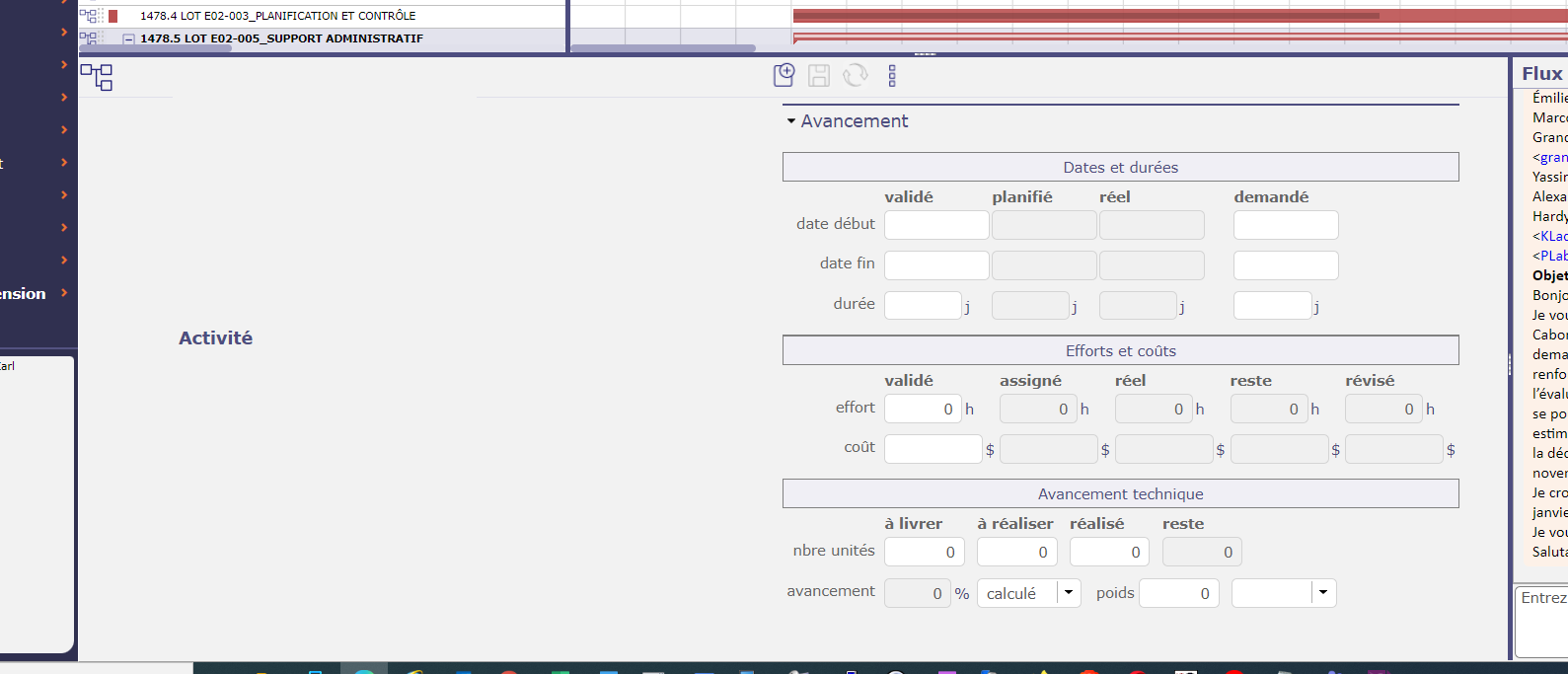Open the dropdown next to poids field

tap(1323, 593)
